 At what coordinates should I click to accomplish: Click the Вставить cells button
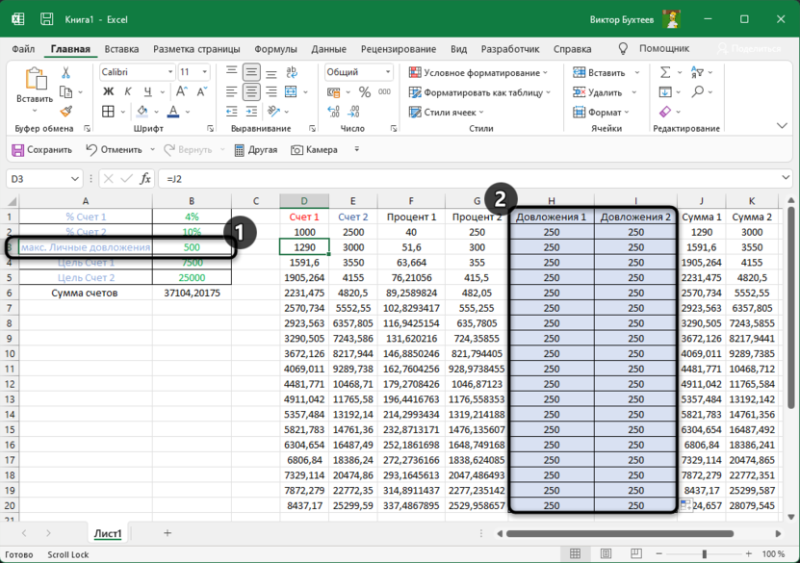(x=599, y=72)
